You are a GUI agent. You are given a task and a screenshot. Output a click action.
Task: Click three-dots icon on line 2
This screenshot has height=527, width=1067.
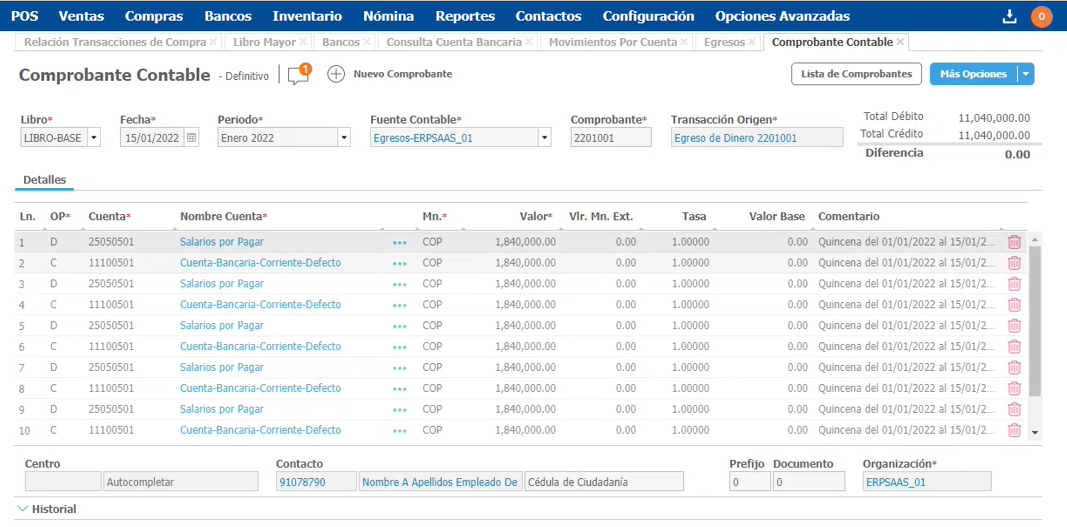point(400,263)
